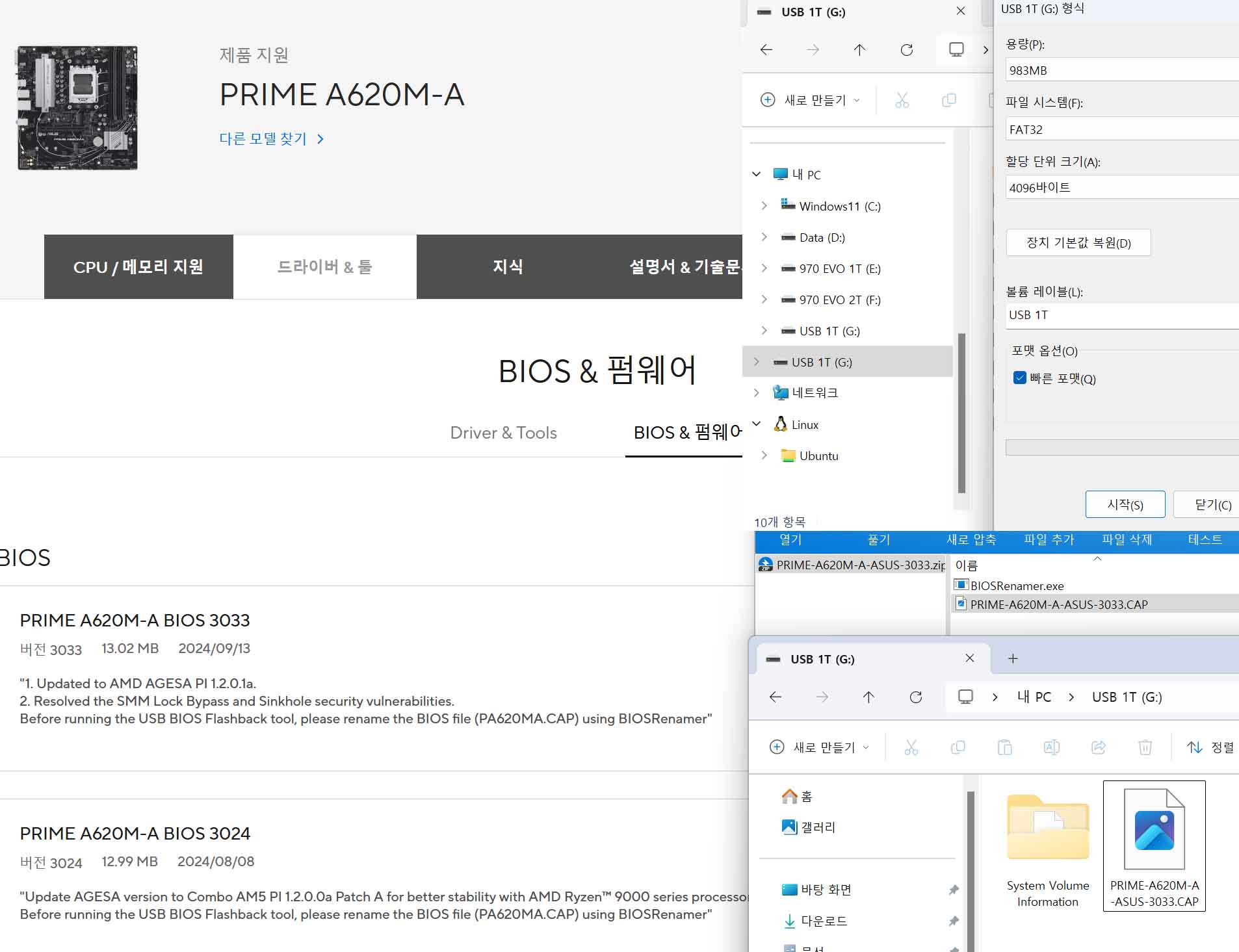Click Forward arrow in top Explorer window

pos(813,49)
